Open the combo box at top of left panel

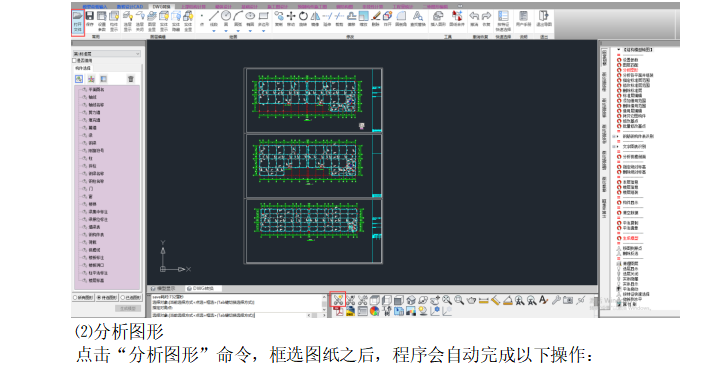point(106,54)
